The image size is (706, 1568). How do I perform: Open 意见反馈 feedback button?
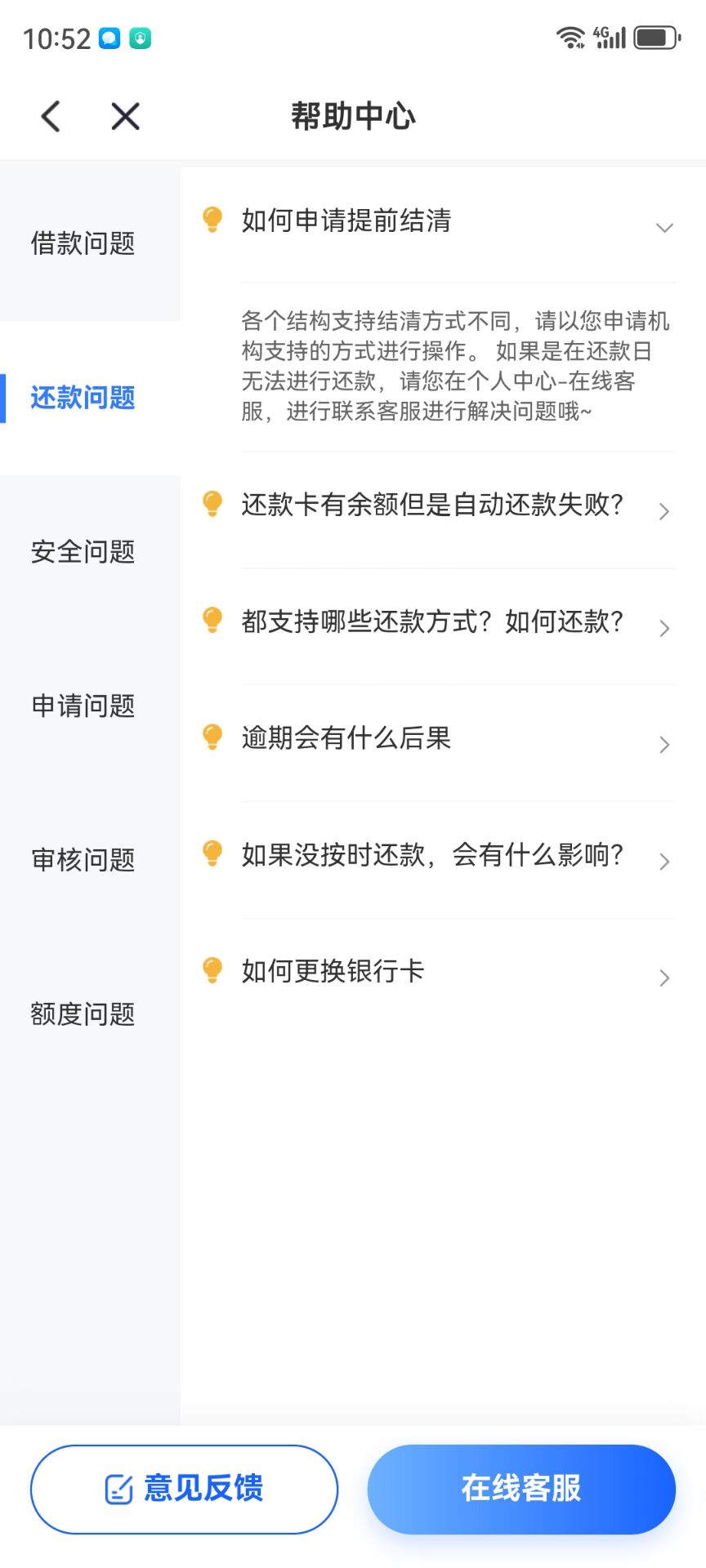click(184, 1489)
